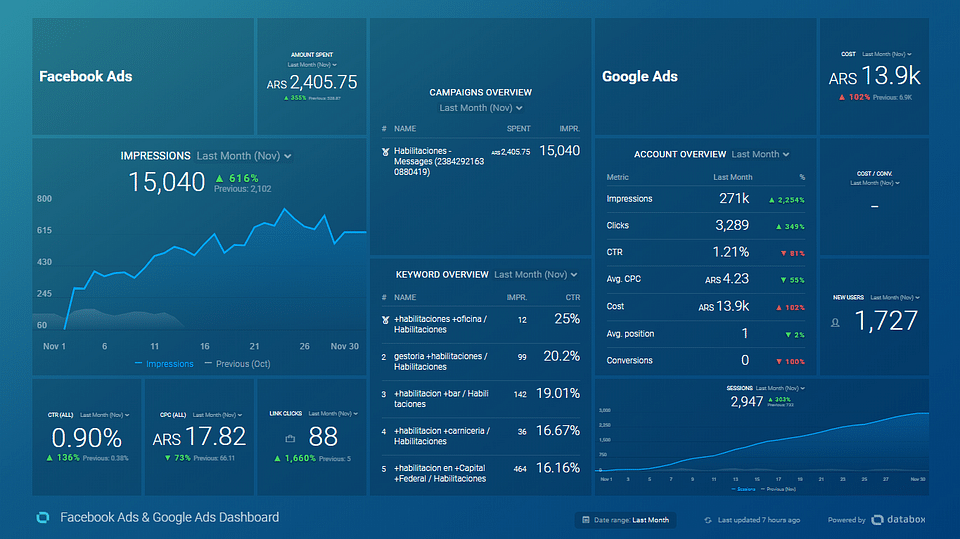Click the NAME column header in Keyword Overview
The image size is (960, 539).
pyautogui.click(x=405, y=298)
